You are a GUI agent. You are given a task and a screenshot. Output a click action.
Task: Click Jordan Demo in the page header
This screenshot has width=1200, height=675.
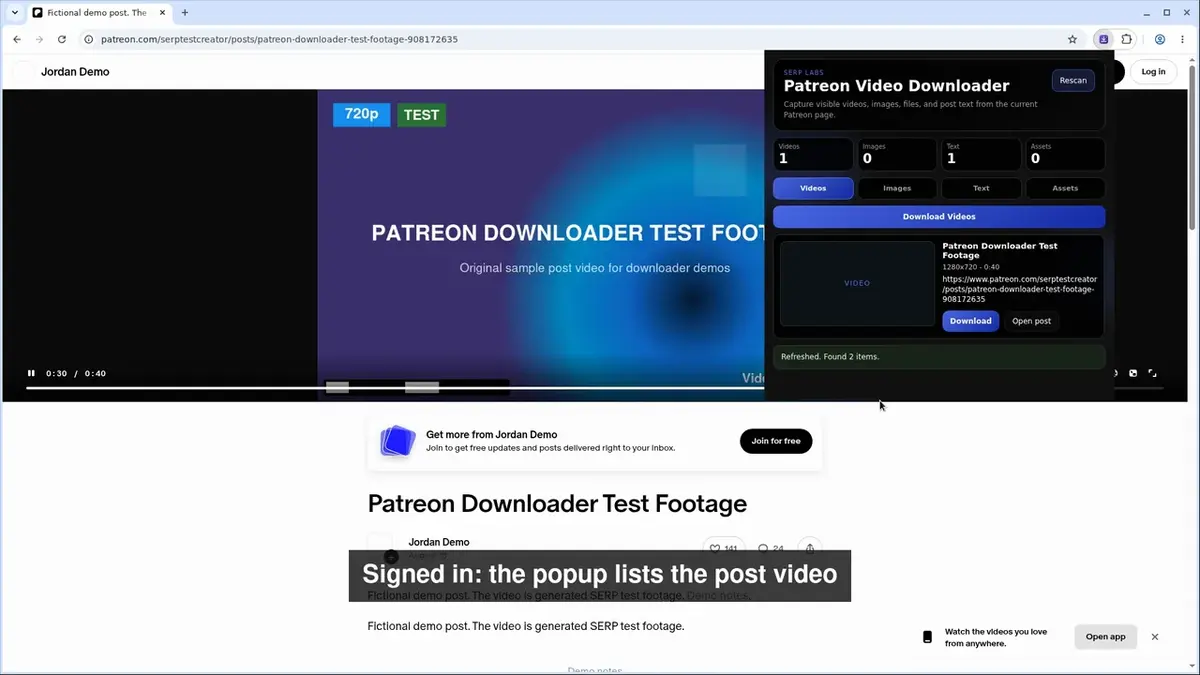75,72
